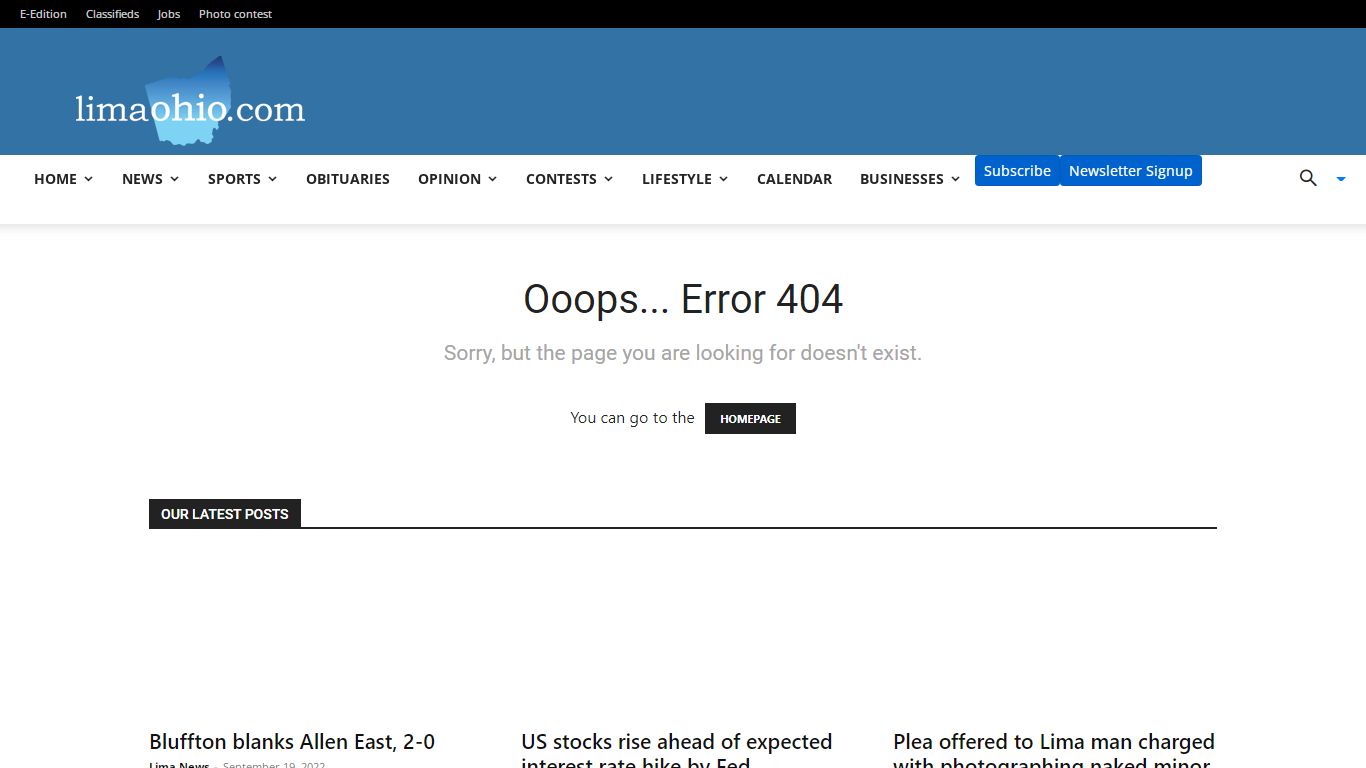
Task: Expand the blue caret beside search
Action: [1341, 179]
